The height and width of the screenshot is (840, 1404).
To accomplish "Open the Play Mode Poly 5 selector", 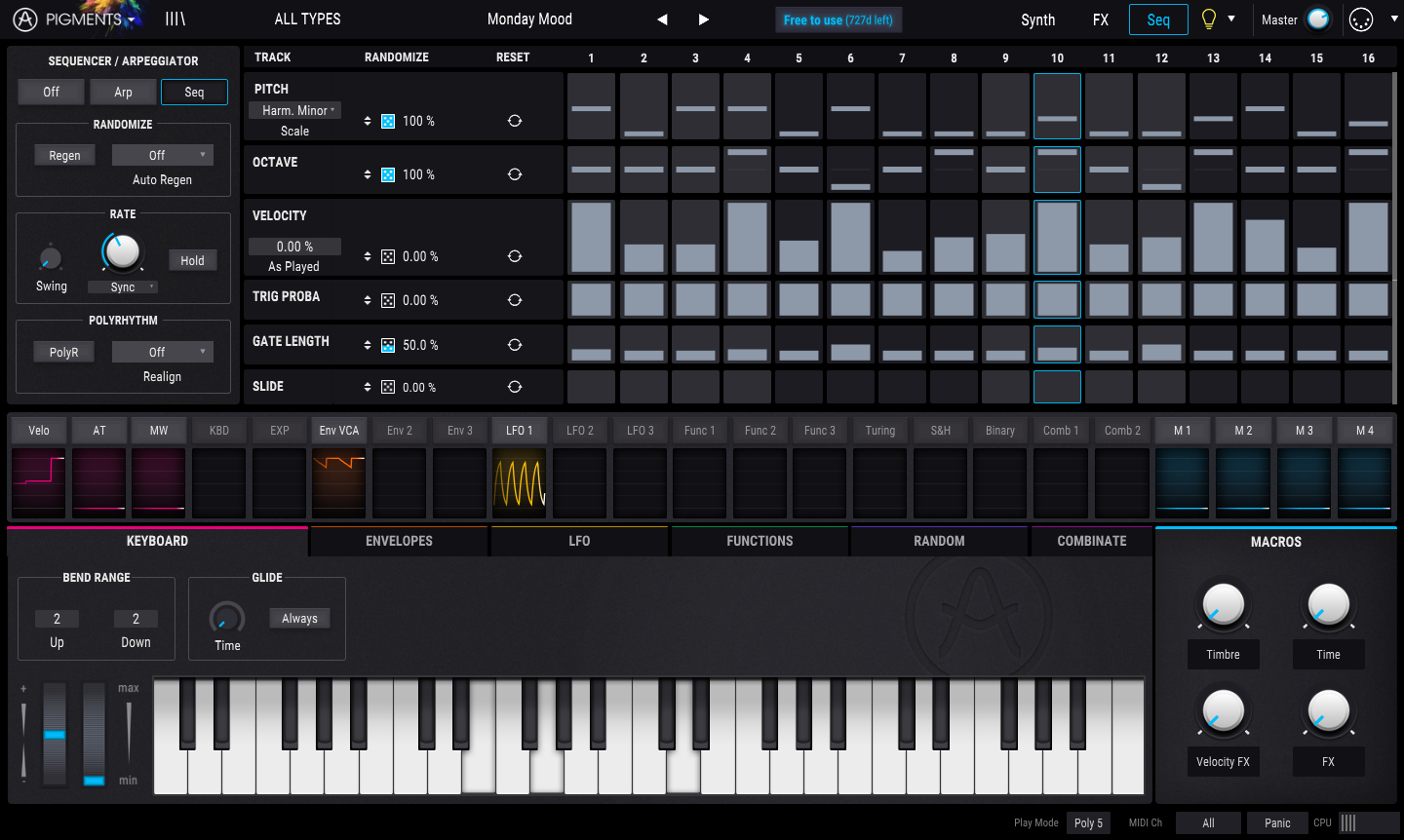I will click(x=1088, y=822).
